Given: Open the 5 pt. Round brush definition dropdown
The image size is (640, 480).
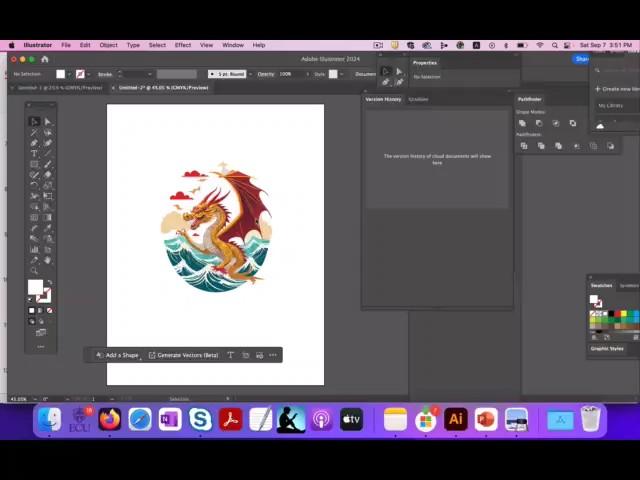Looking at the screenshot, I should click(x=250, y=74).
